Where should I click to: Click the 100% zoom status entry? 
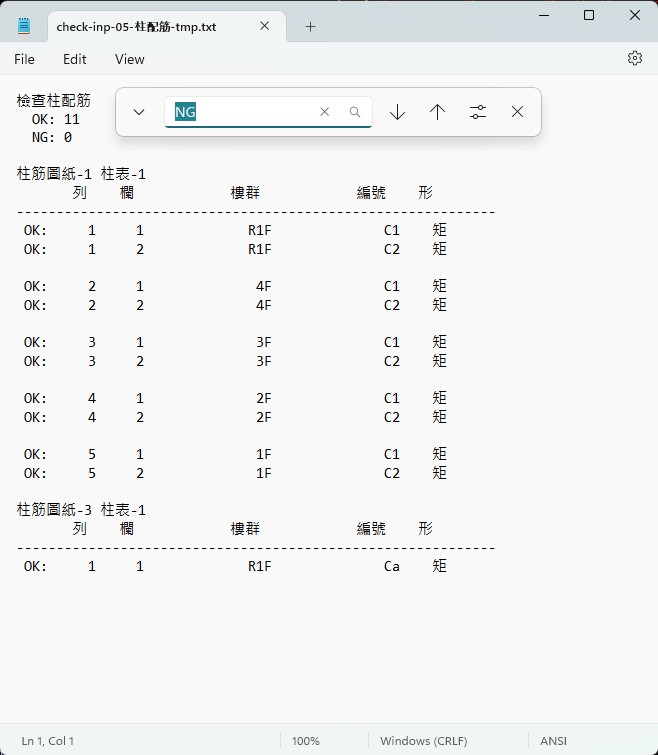[x=305, y=741]
